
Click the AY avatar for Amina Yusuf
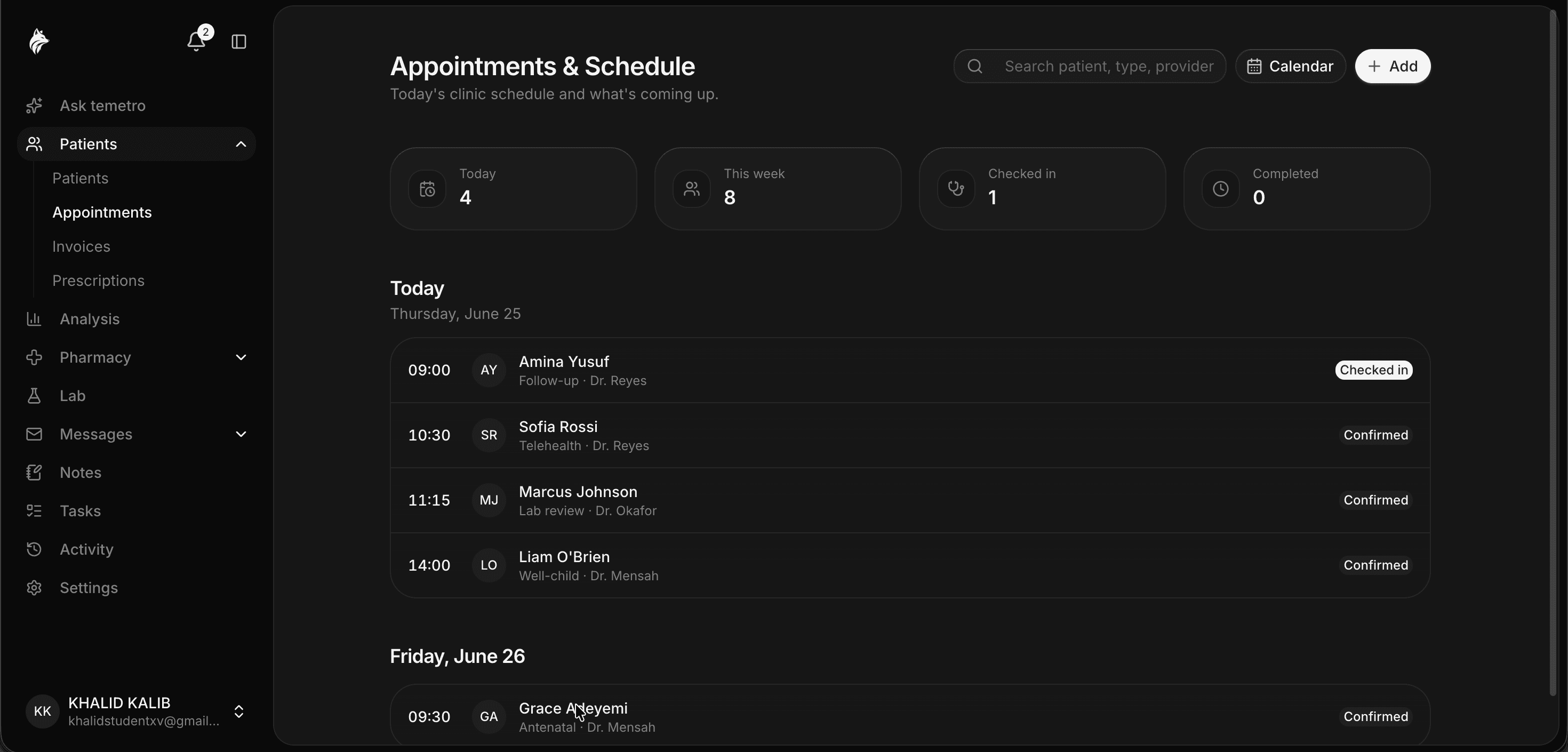pos(489,370)
